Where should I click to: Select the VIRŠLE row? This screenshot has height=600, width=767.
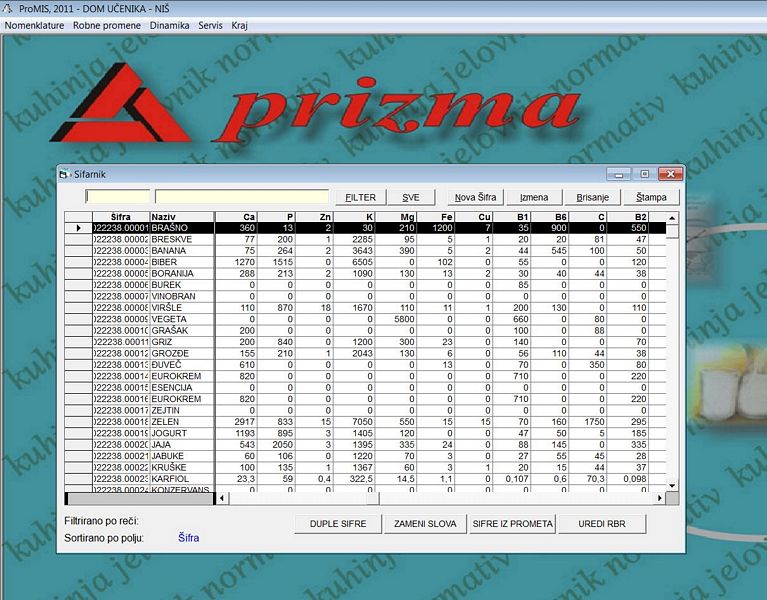[365, 308]
